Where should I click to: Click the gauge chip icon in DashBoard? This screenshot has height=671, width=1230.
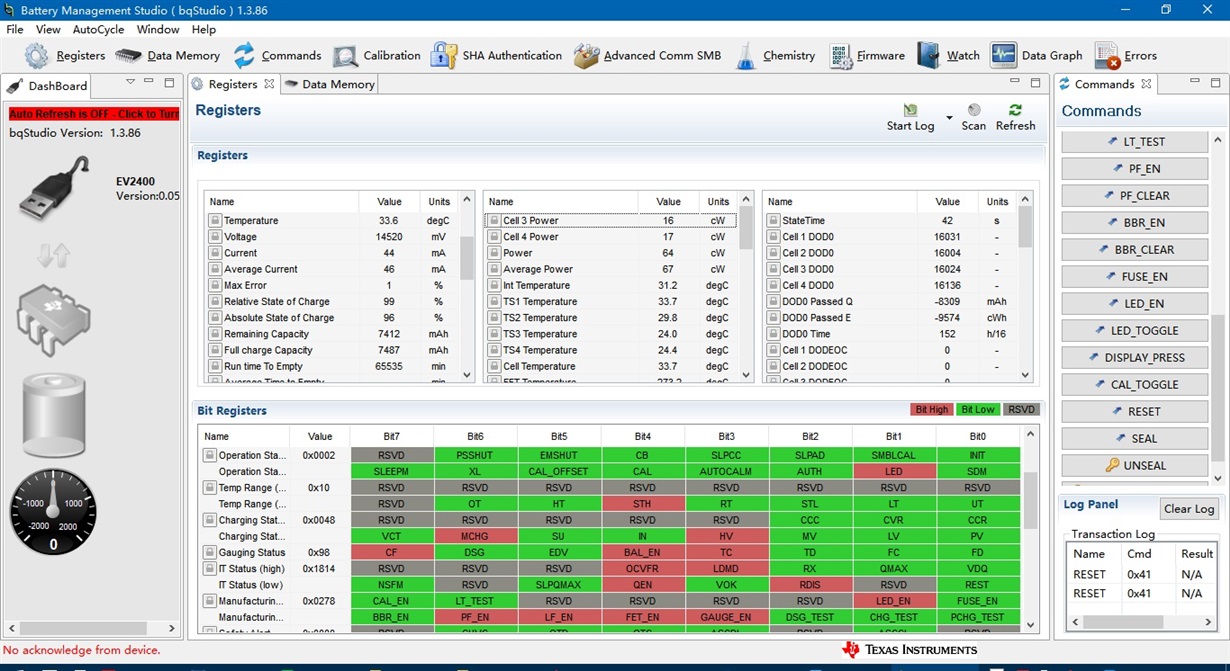pos(54,318)
